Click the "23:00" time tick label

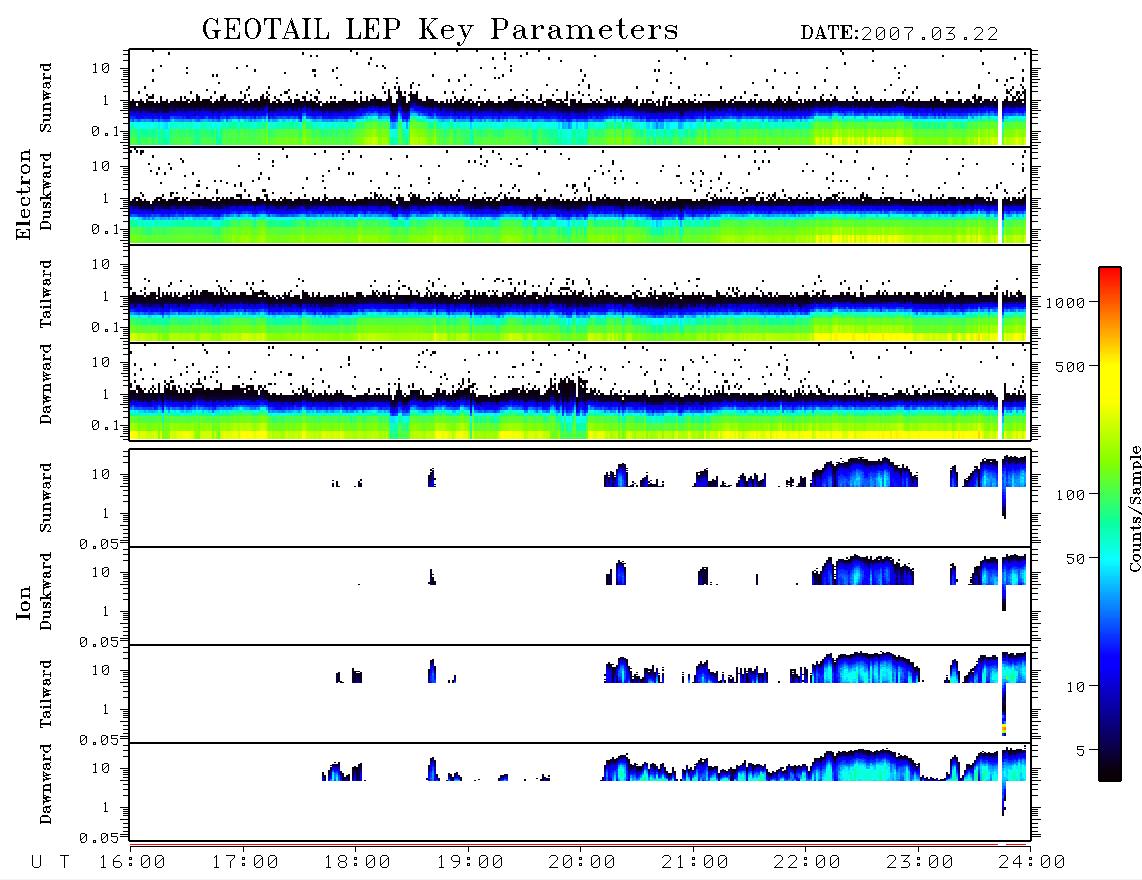pyautogui.click(x=920, y=862)
